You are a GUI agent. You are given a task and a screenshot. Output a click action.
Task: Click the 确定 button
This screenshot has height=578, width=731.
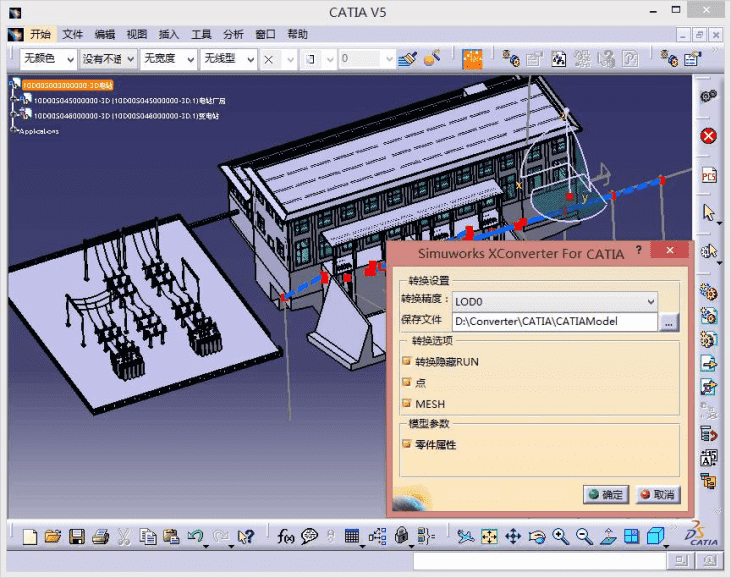(x=606, y=495)
